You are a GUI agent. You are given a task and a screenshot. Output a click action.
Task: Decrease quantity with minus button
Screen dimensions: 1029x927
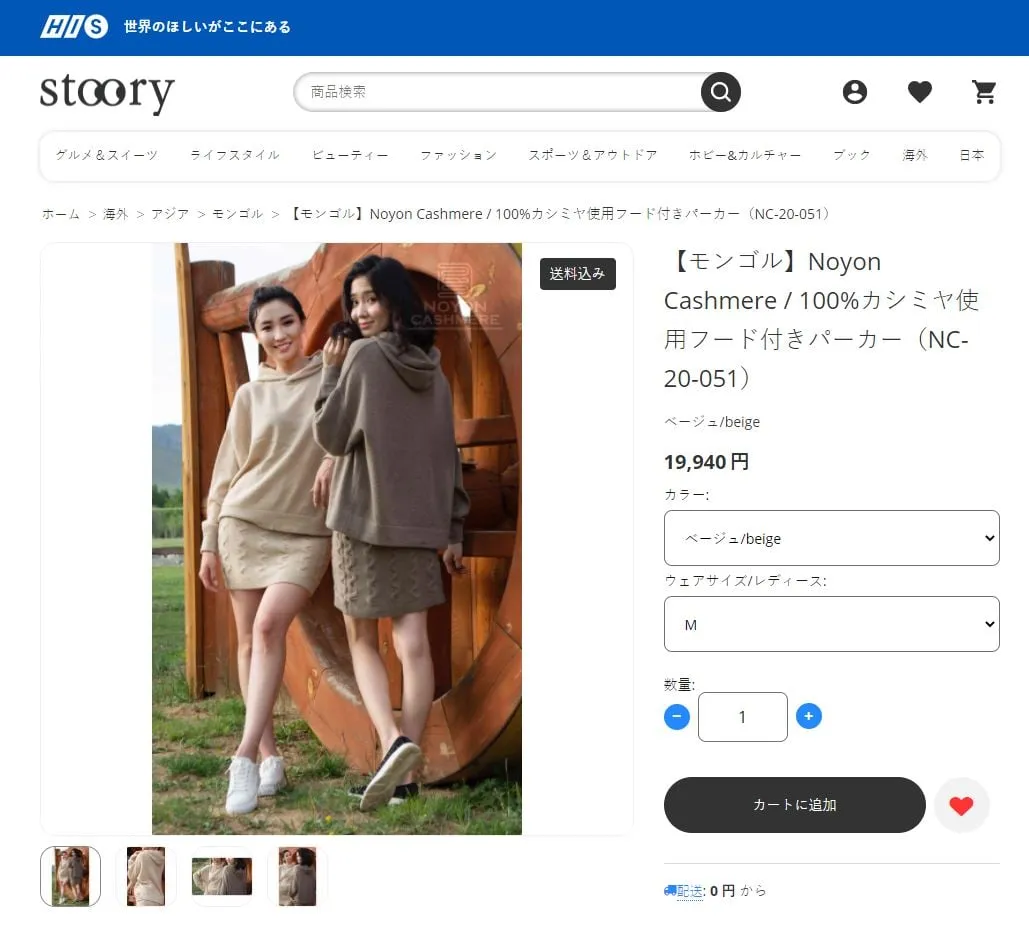click(x=677, y=716)
